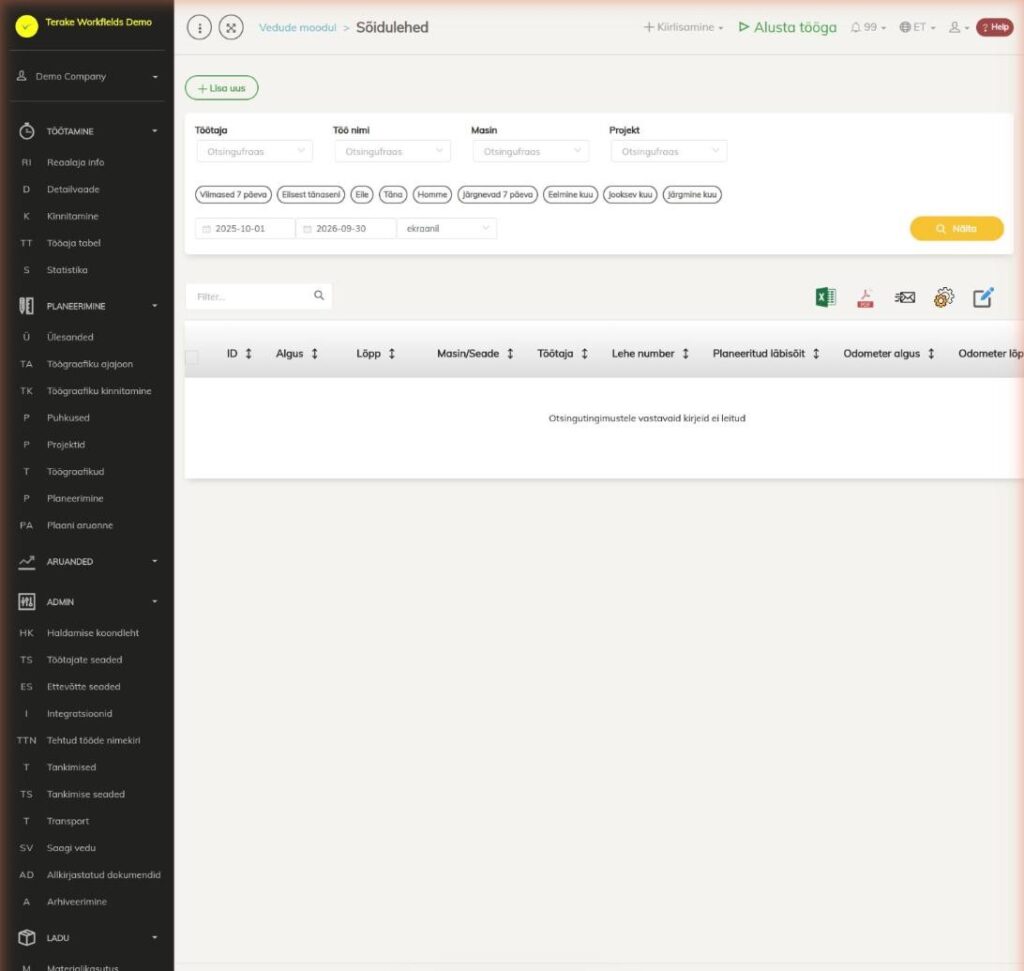
Task: Open the three-dot options menu
Action: (x=199, y=27)
